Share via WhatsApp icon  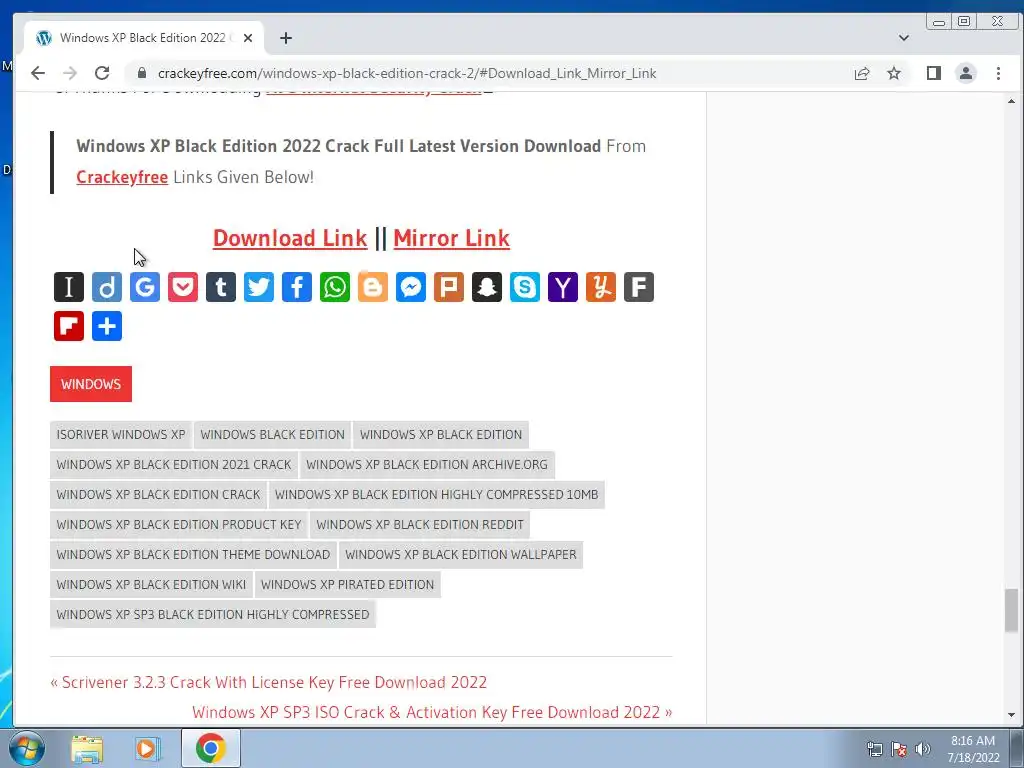334,287
